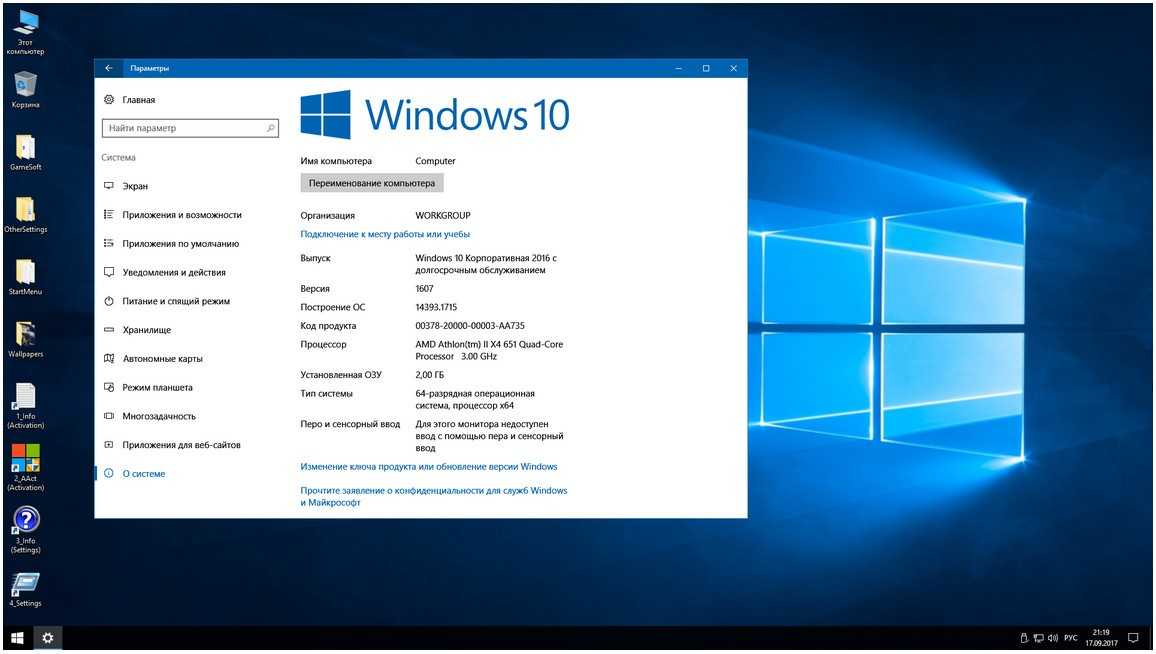Select the StartMenu folder icon
This screenshot has height=654, width=1156.
coord(25,276)
